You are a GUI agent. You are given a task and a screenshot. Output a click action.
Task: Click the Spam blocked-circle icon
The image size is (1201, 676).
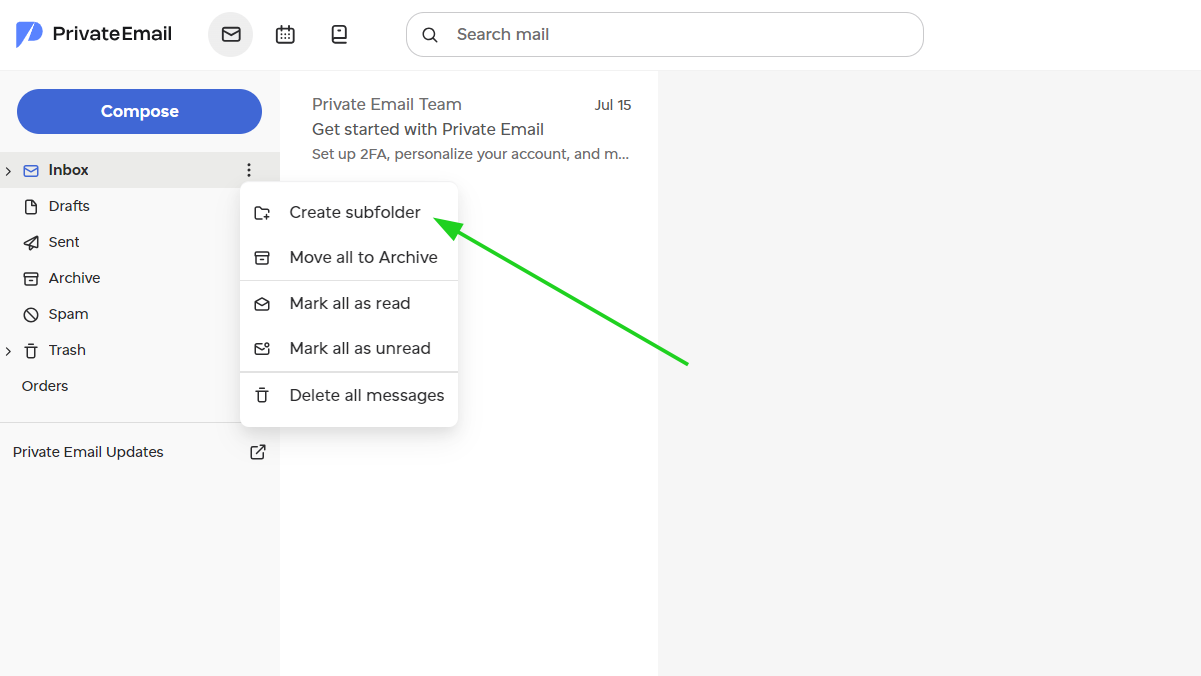[x=31, y=314]
